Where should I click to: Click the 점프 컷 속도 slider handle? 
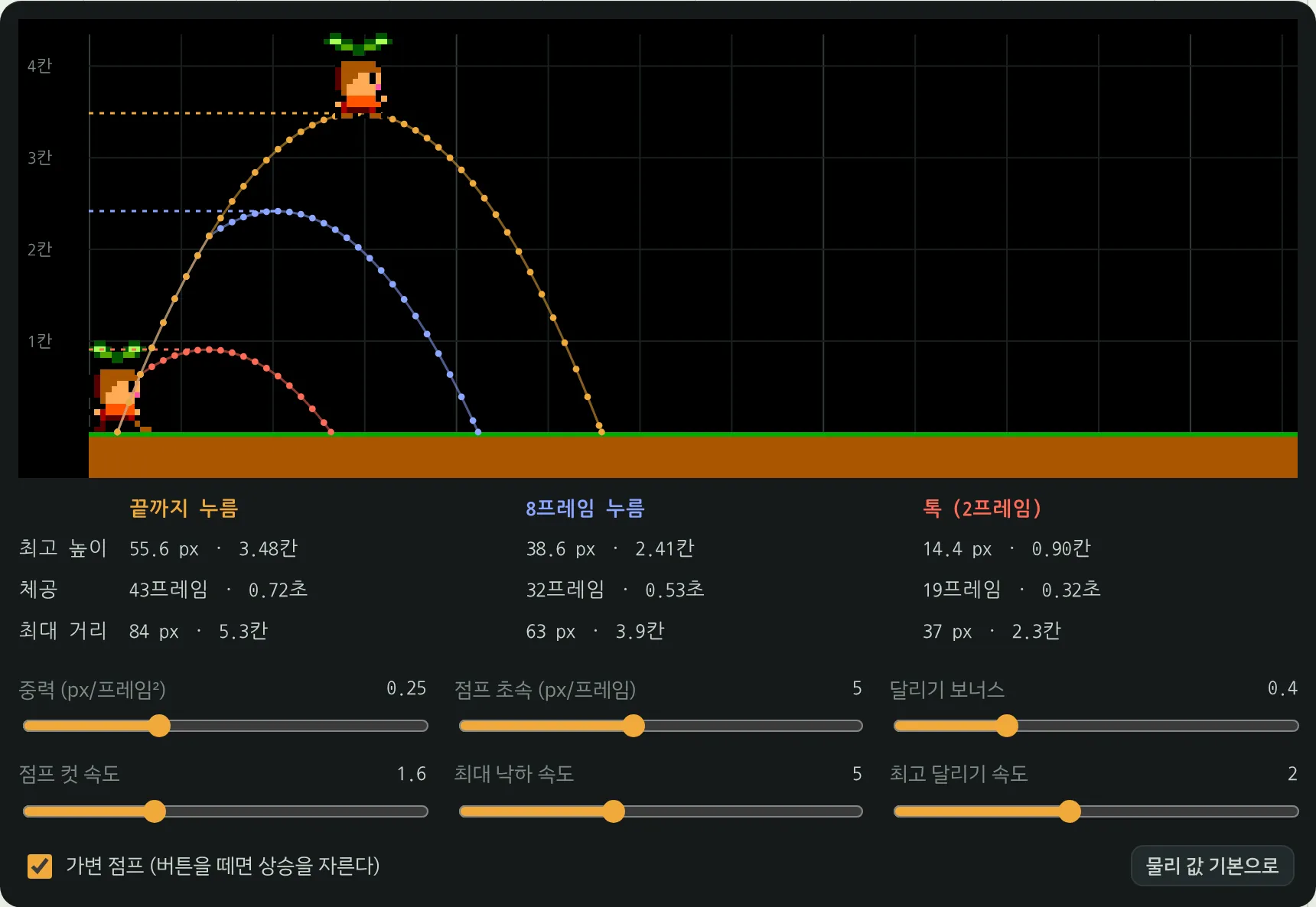pyautogui.click(x=155, y=811)
